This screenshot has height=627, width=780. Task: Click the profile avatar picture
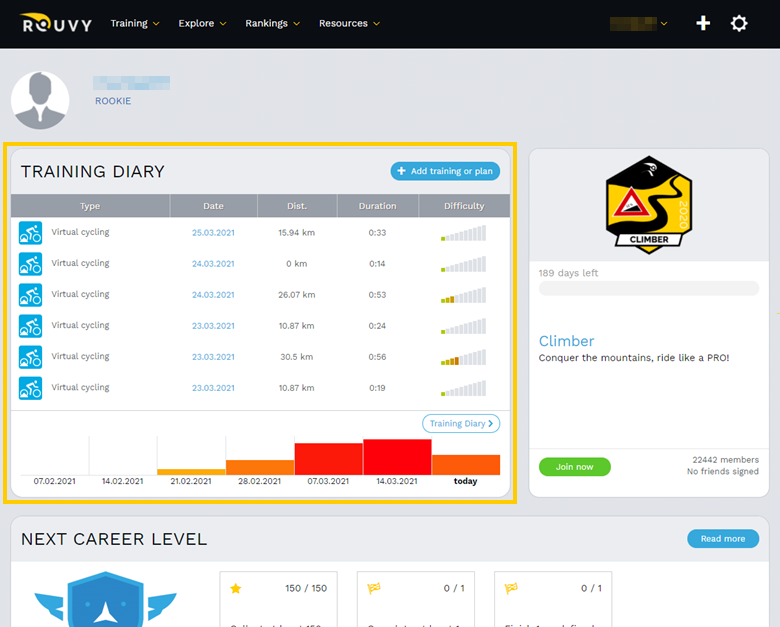[40, 100]
